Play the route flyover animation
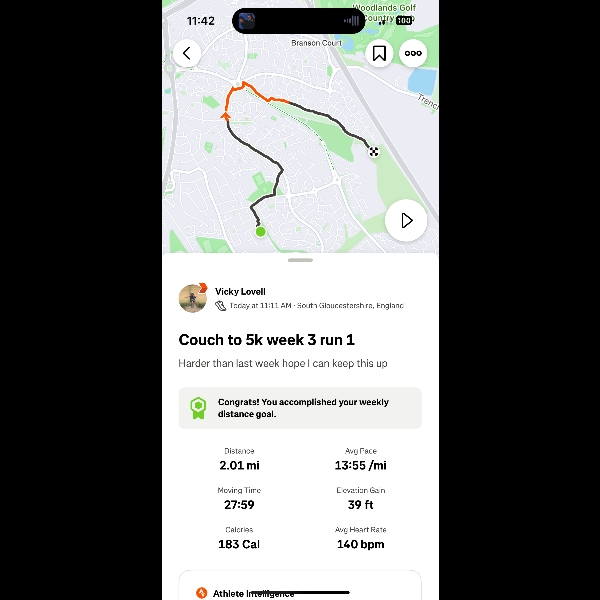The height and width of the screenshot is (600, 600). click(x=406, y=220)
